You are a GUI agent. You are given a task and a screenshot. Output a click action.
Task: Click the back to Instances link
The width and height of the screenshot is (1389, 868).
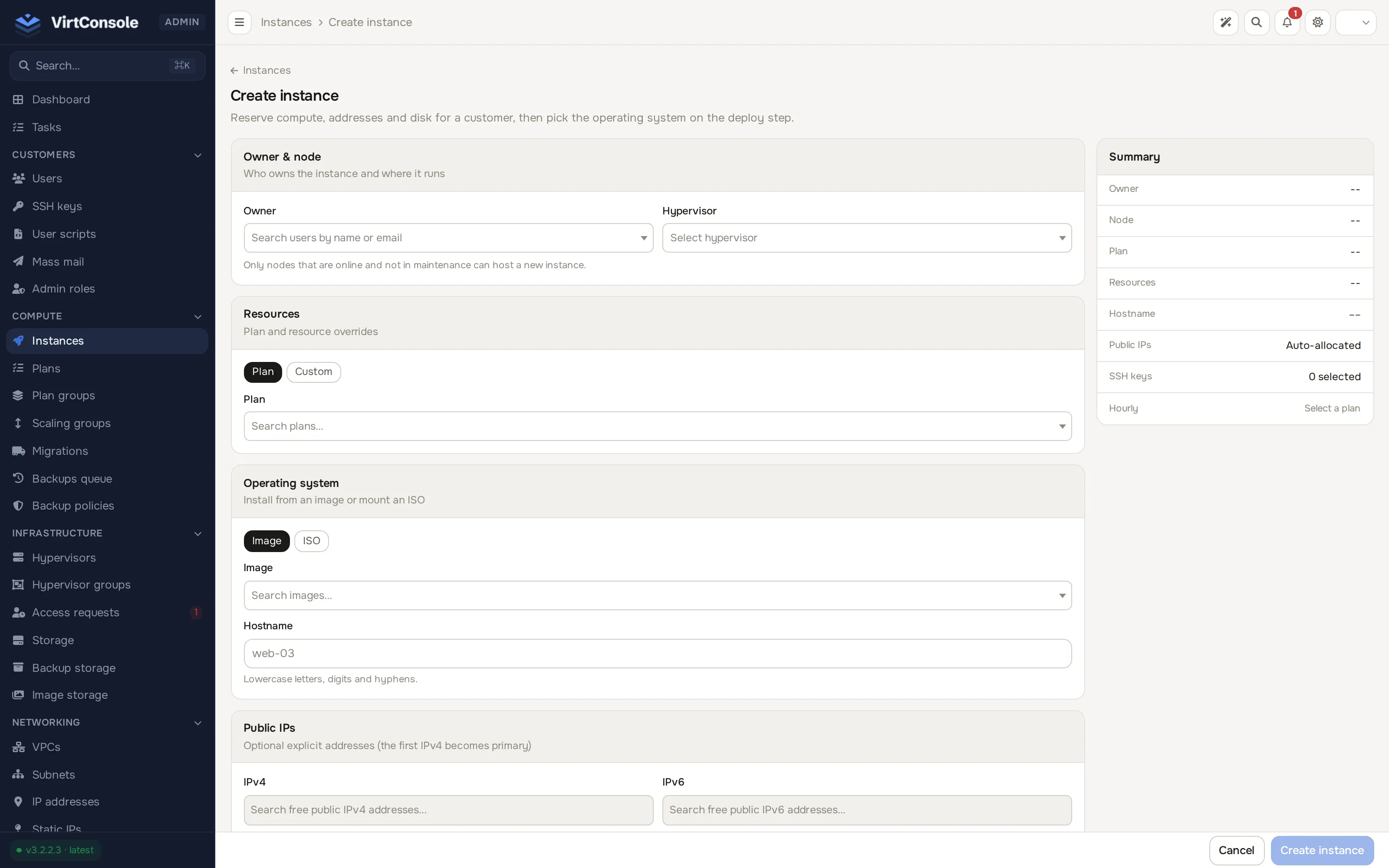click(x=260, y=70)
